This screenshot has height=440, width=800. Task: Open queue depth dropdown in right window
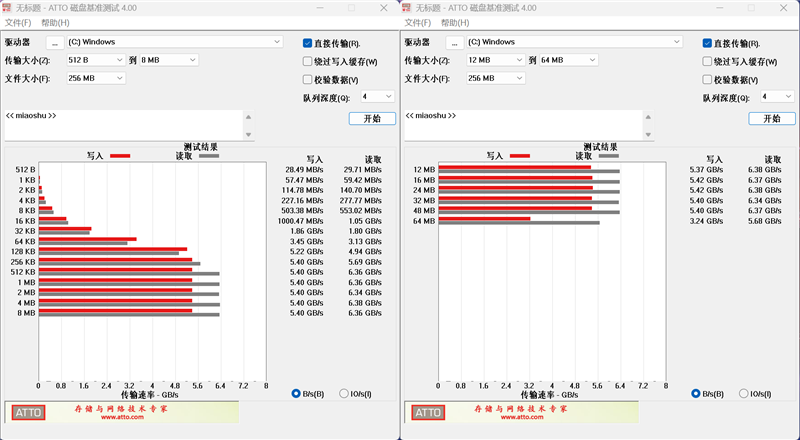click(x=777, y=96)
